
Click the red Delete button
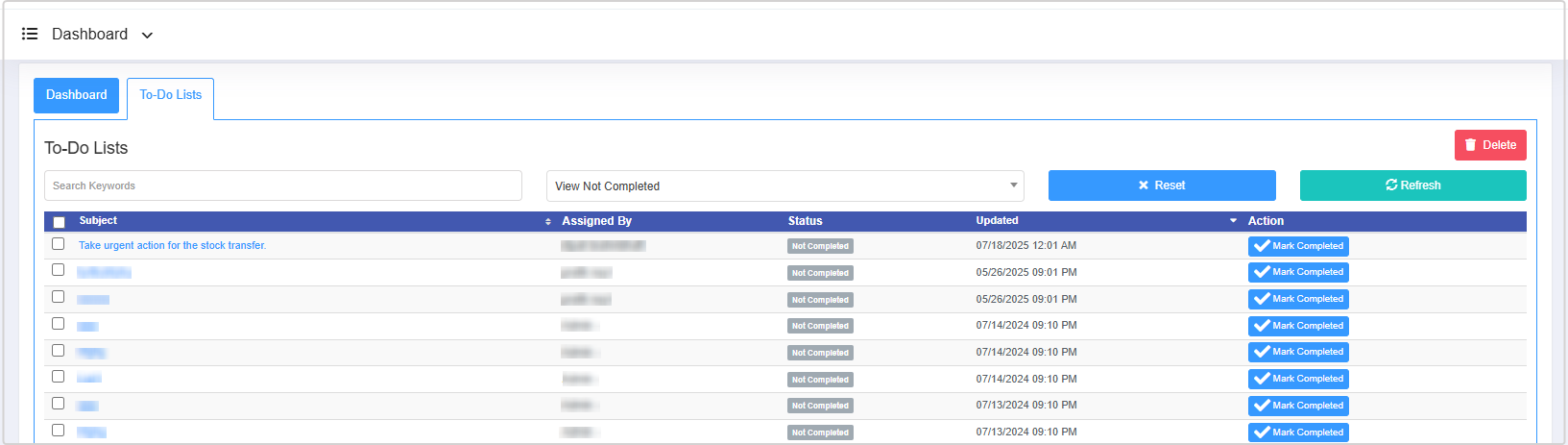1489,145
